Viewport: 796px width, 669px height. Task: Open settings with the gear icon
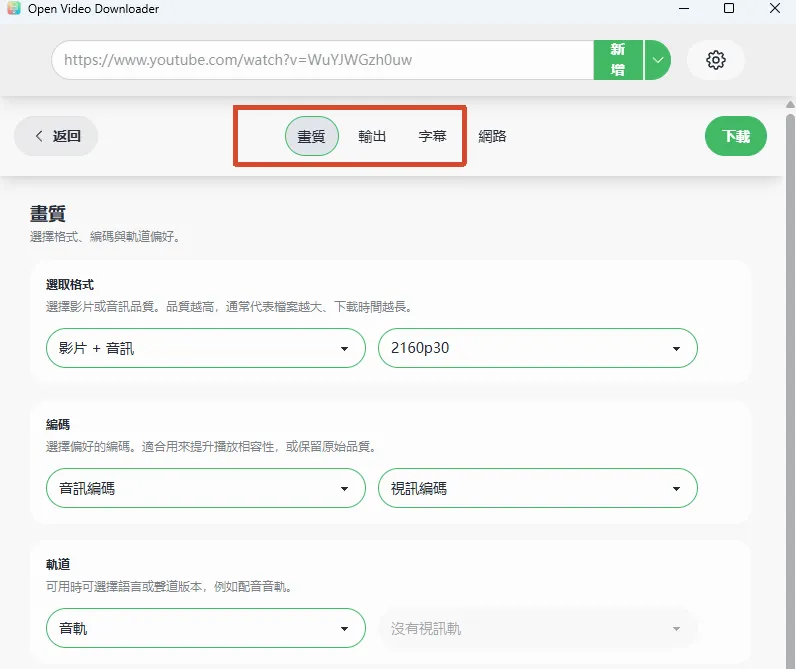[x=716, y=60]
